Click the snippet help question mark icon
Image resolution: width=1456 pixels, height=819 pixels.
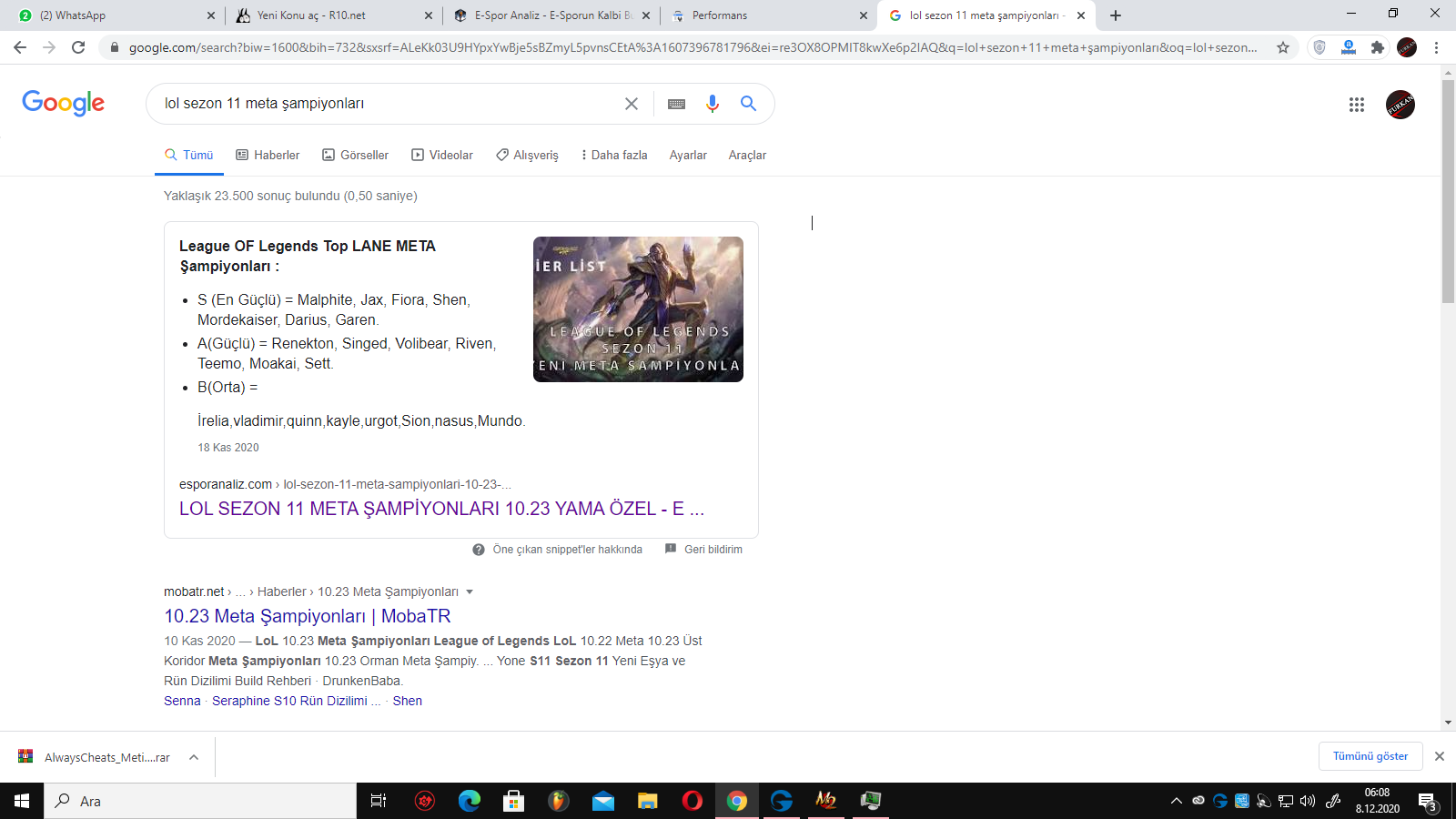479,550
